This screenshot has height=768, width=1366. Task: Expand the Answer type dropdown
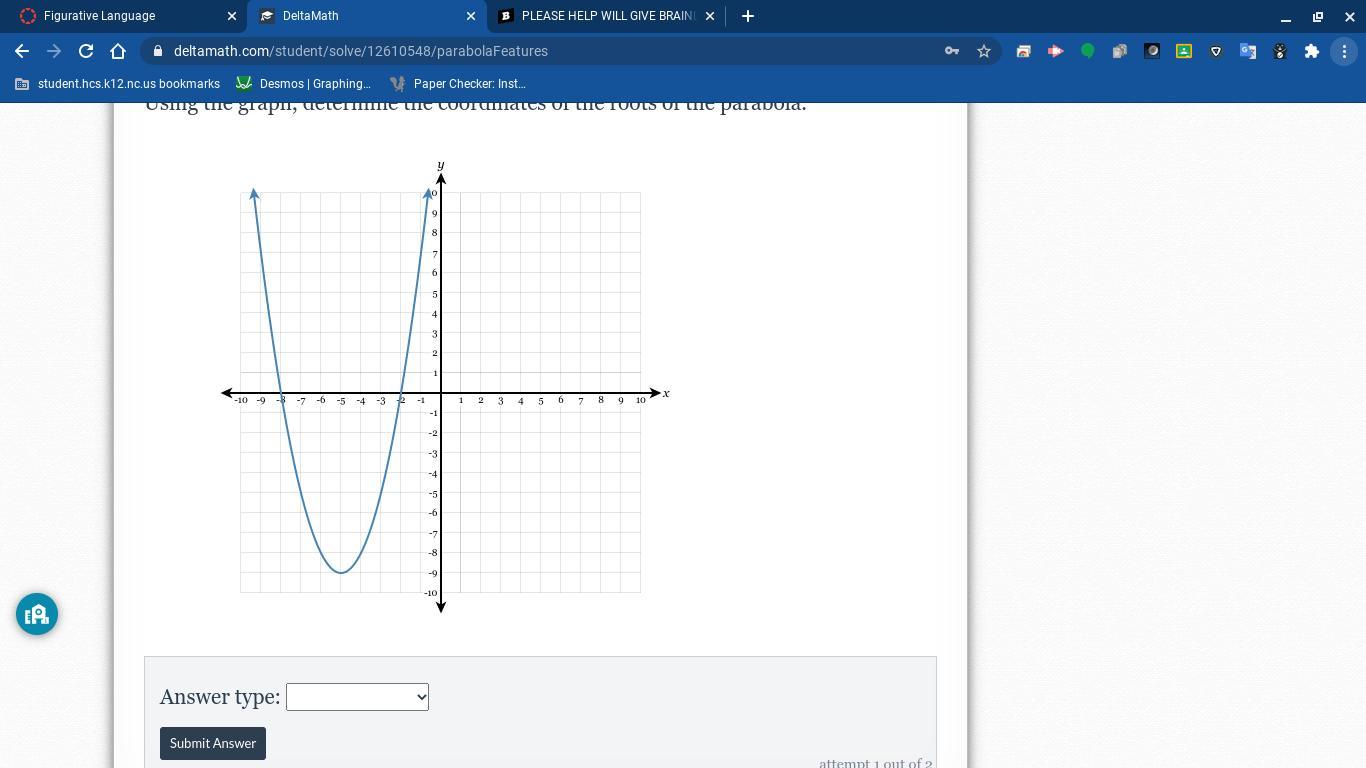click(x=357, y=697)
